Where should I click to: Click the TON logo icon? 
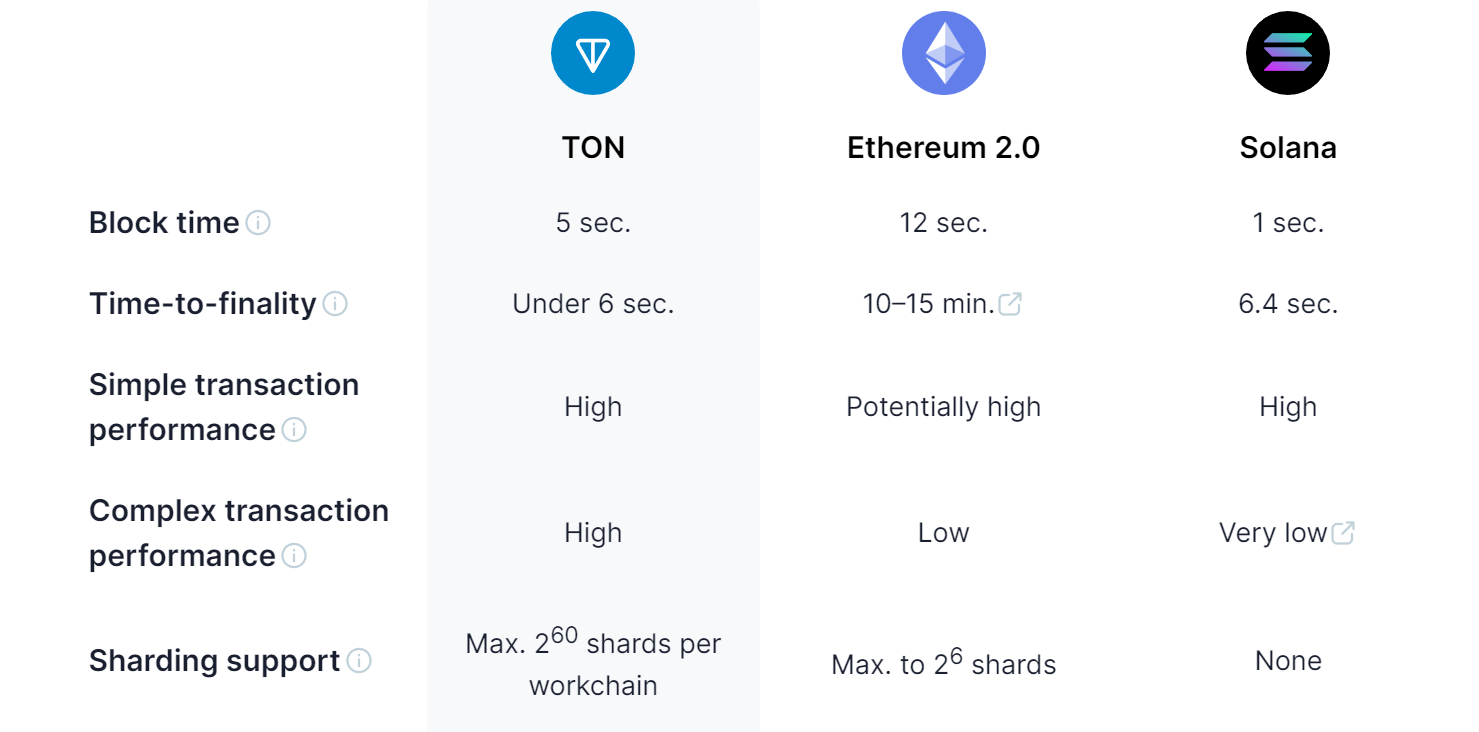[x=593, y=53]
